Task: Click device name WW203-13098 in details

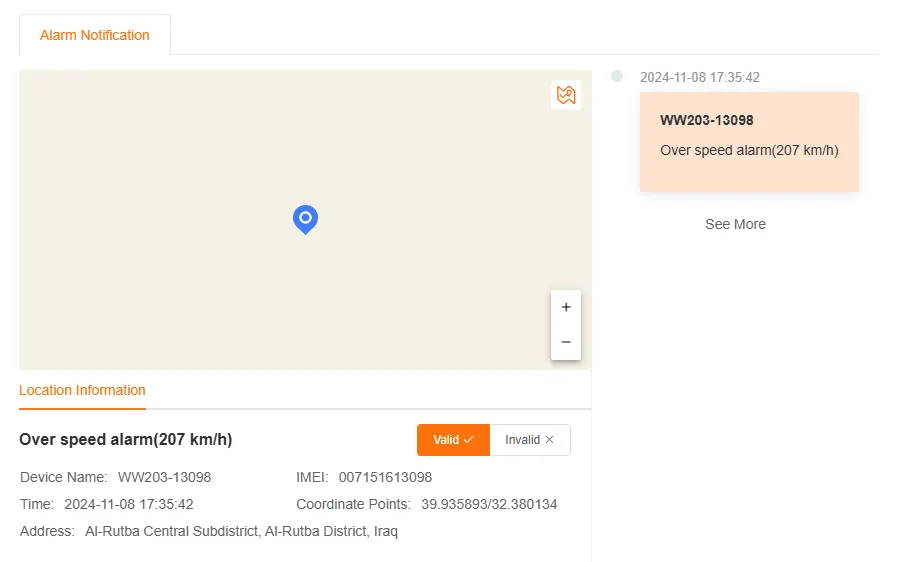Action: click(x=164, y=477)
